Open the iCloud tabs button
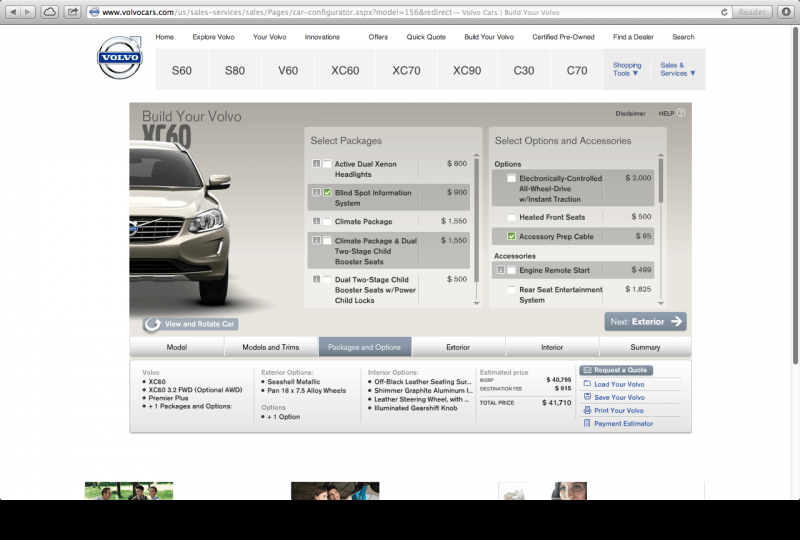800x540 pixels. pyautogui.click(x=49, y=12)
